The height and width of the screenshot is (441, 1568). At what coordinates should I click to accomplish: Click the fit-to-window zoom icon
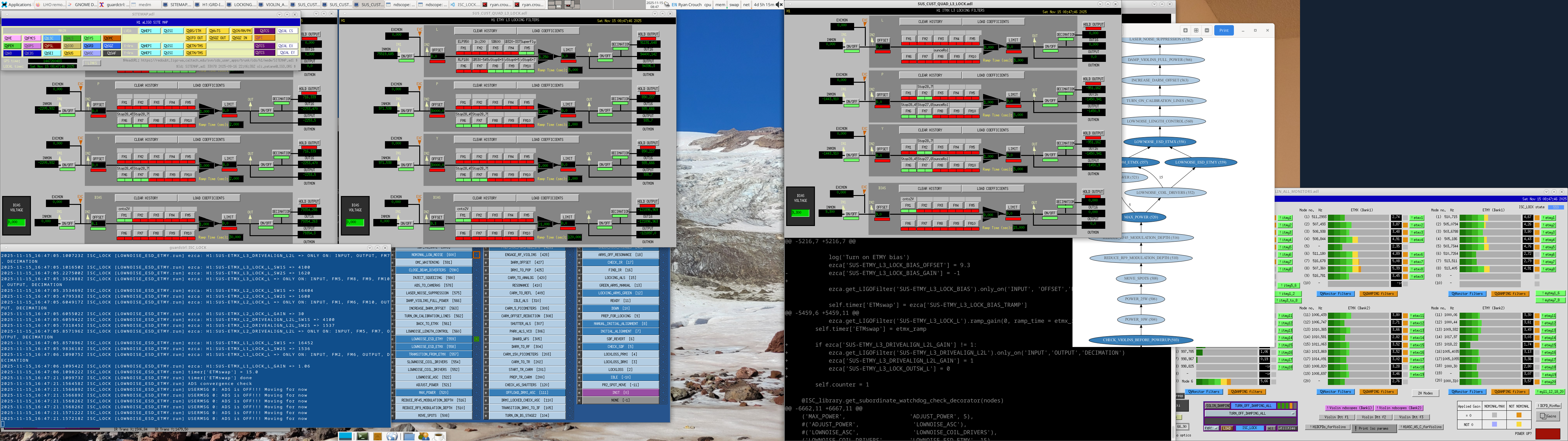pos(1196,30)
